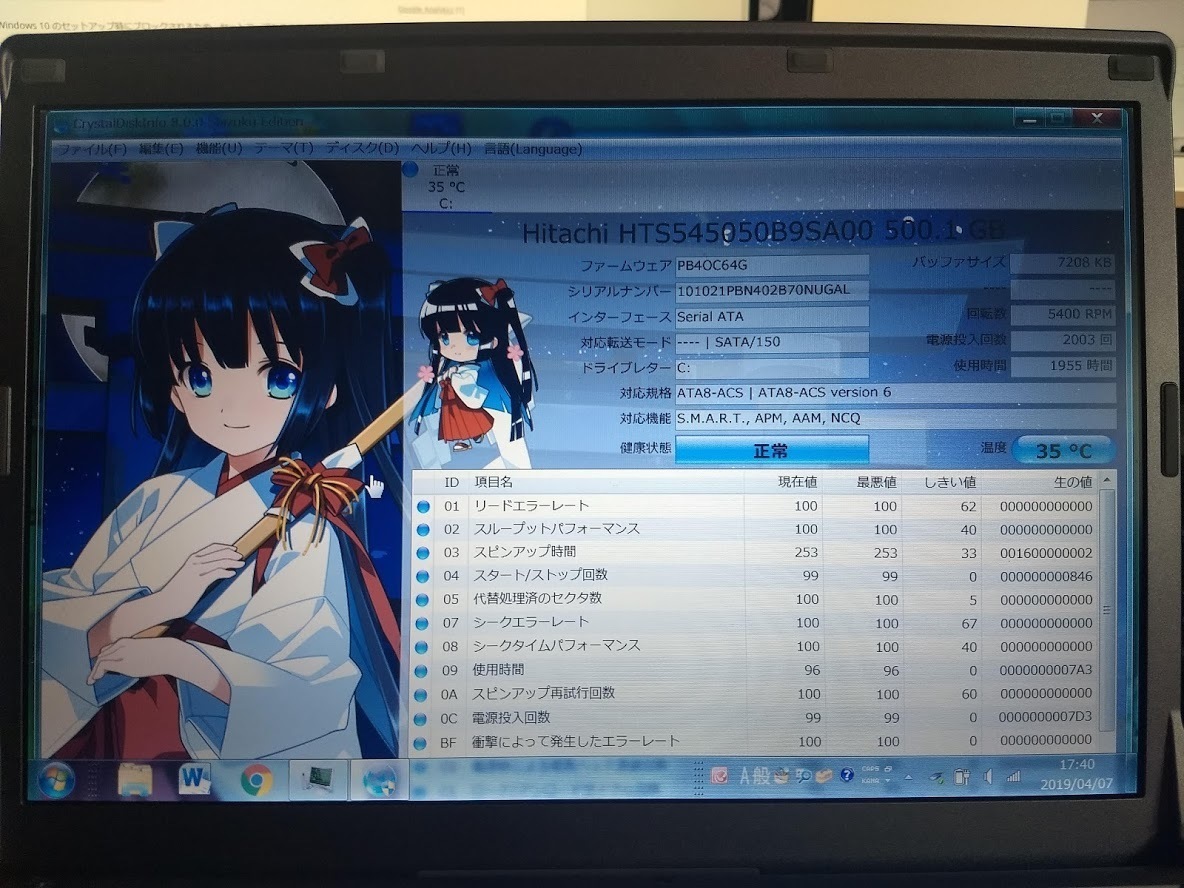The width and height of the screenshot is (1184, 888).
Task: Click the Hitachi HTS545050B9SA00 drive title
Action: click(763, 232)
